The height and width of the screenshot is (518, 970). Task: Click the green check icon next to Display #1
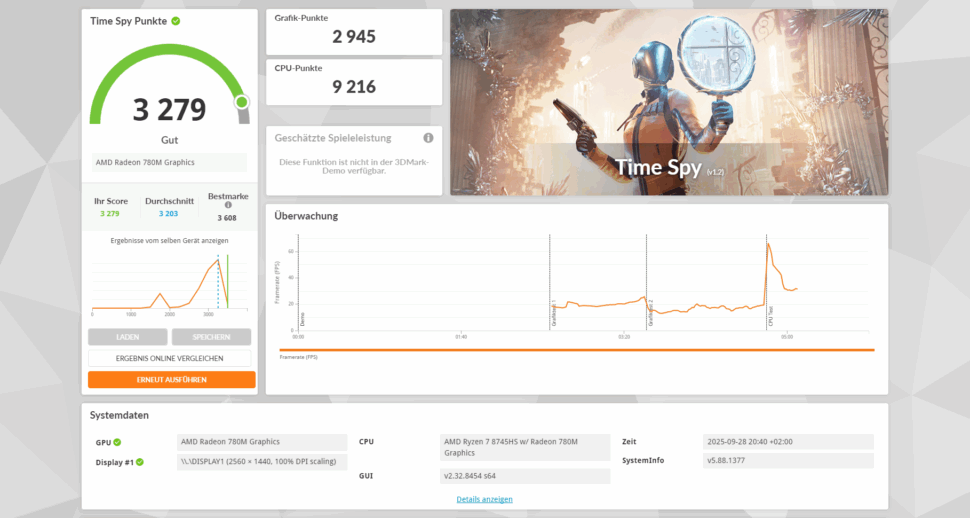[x=140, y=462]
